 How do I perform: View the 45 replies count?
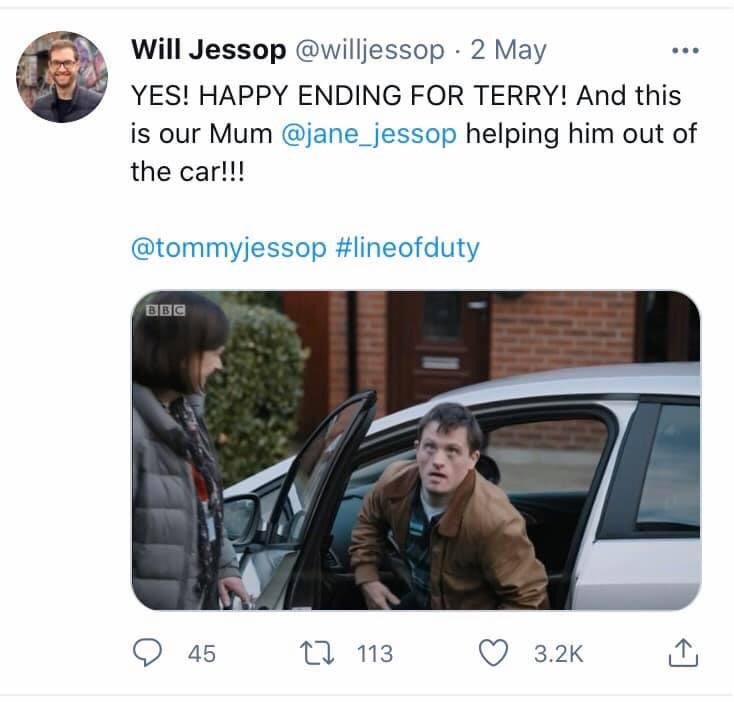[201, 654]
